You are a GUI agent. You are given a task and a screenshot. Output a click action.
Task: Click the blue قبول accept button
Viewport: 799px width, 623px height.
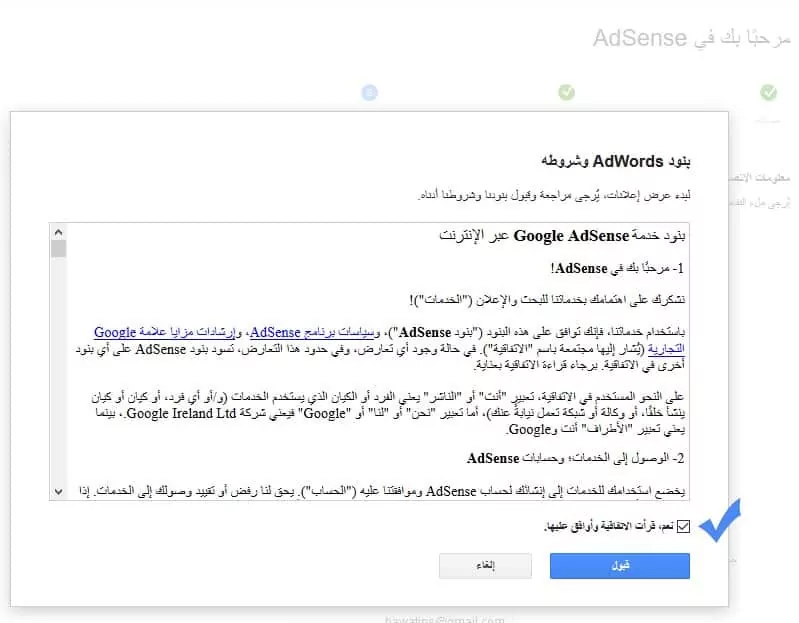coord(620,565)
